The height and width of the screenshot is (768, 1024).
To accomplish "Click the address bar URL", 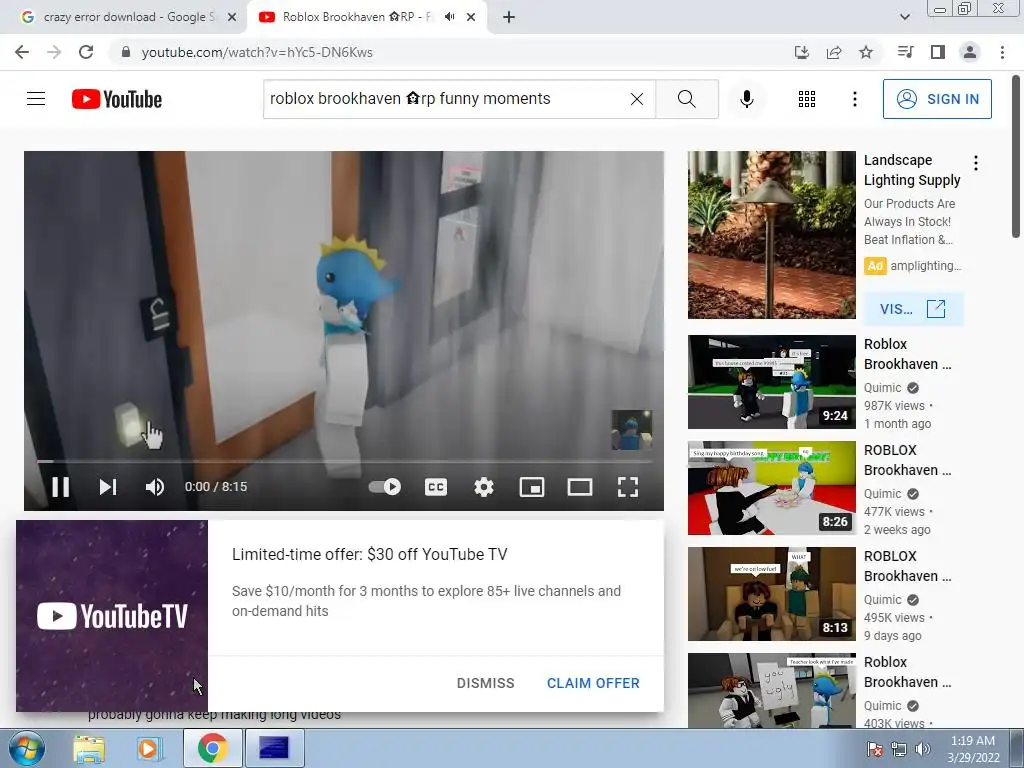I will [x=257, y=52].
